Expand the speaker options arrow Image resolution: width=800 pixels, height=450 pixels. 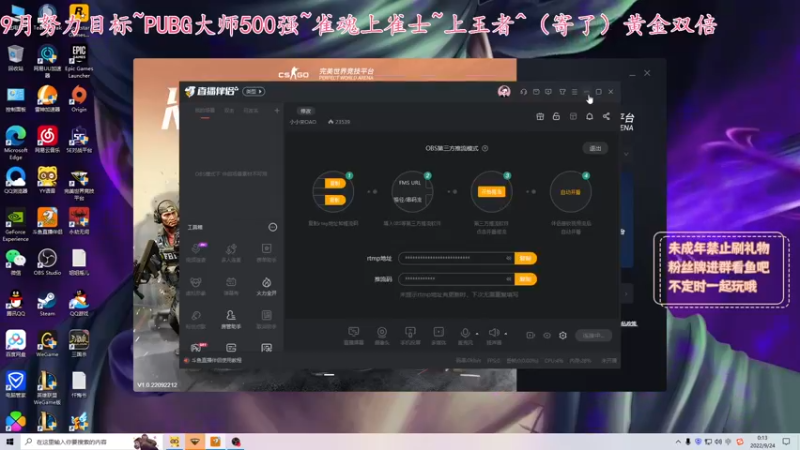click(x=506, y=334)
